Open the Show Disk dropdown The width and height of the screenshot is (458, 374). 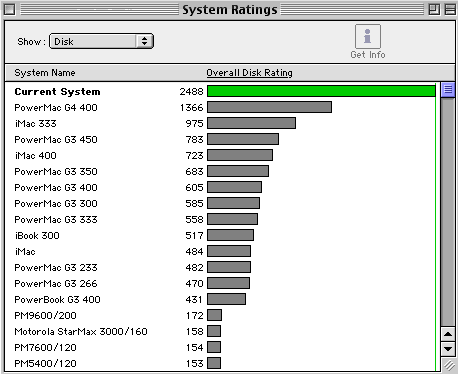pyautogui.click(x=101, y=41)
